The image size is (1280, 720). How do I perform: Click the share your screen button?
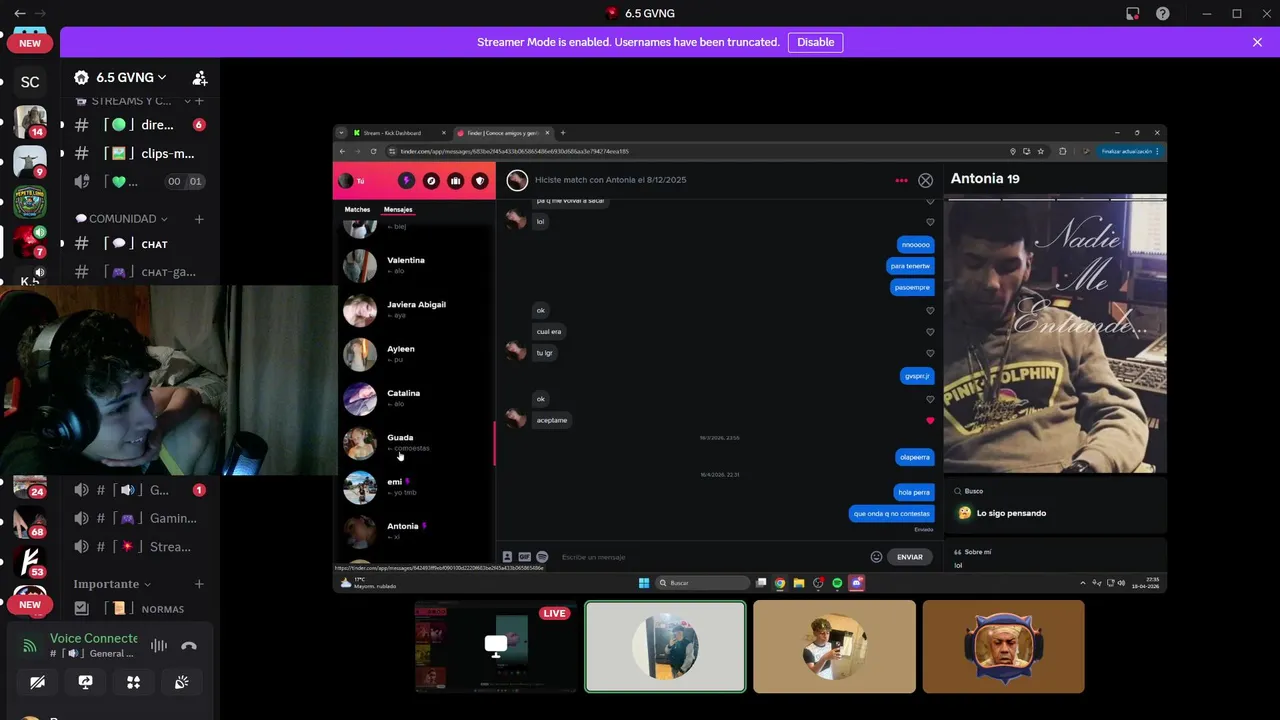point(85,682)
